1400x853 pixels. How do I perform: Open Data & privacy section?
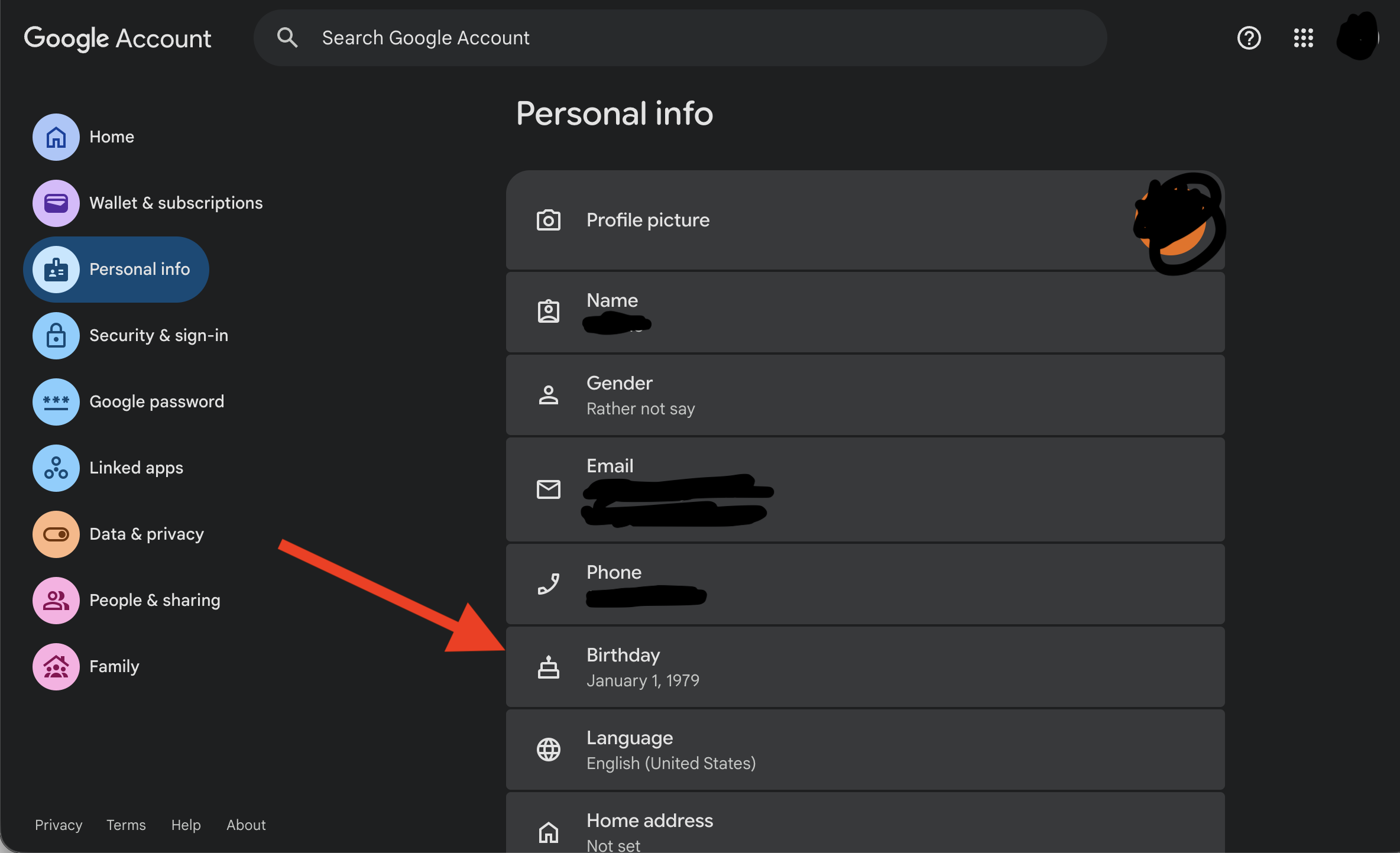[x=147, y=534]
